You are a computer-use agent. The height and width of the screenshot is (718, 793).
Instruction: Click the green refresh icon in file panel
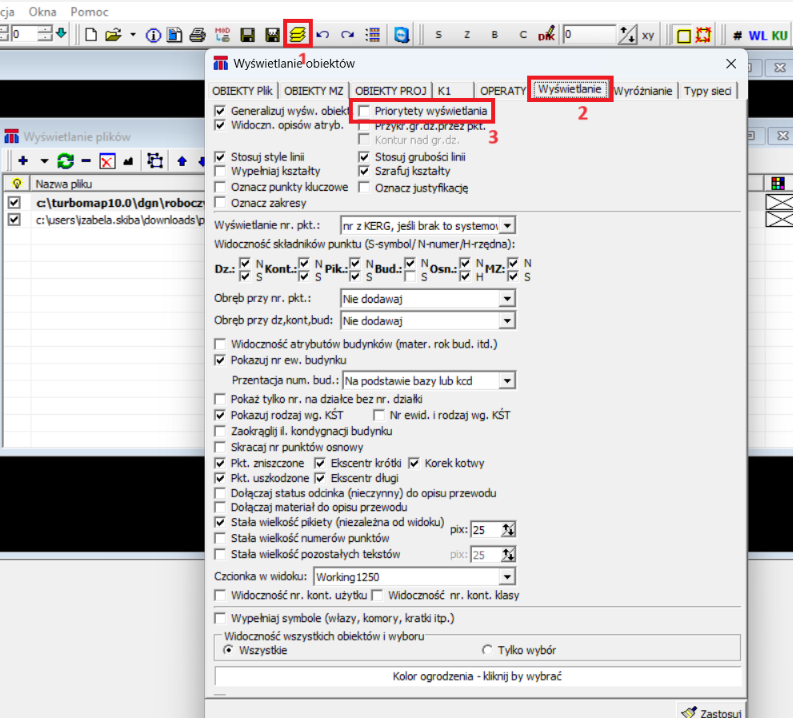pos(65,160)
